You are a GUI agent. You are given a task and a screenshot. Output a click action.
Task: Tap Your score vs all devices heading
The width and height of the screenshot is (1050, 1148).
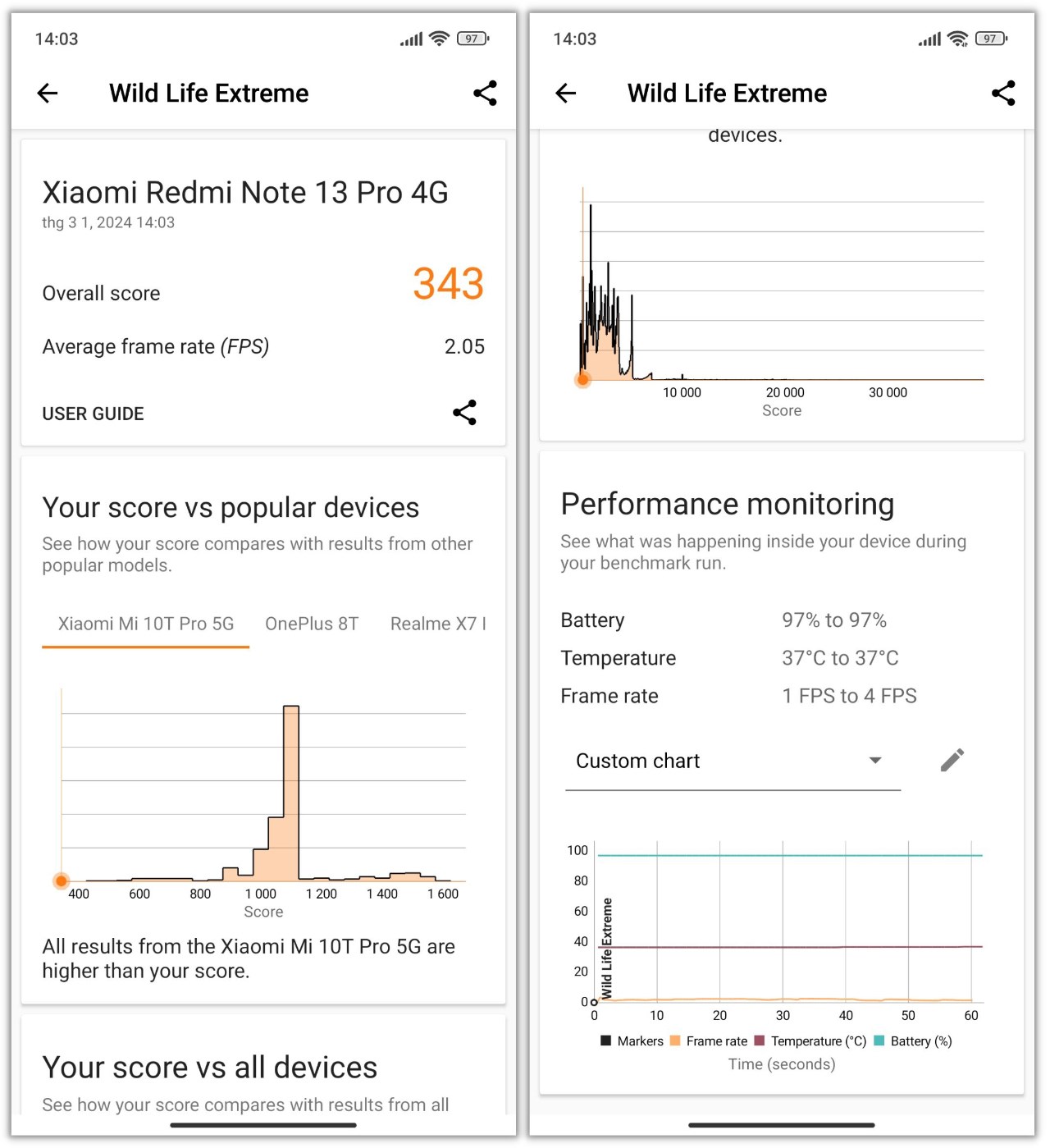click(210, 1068)
